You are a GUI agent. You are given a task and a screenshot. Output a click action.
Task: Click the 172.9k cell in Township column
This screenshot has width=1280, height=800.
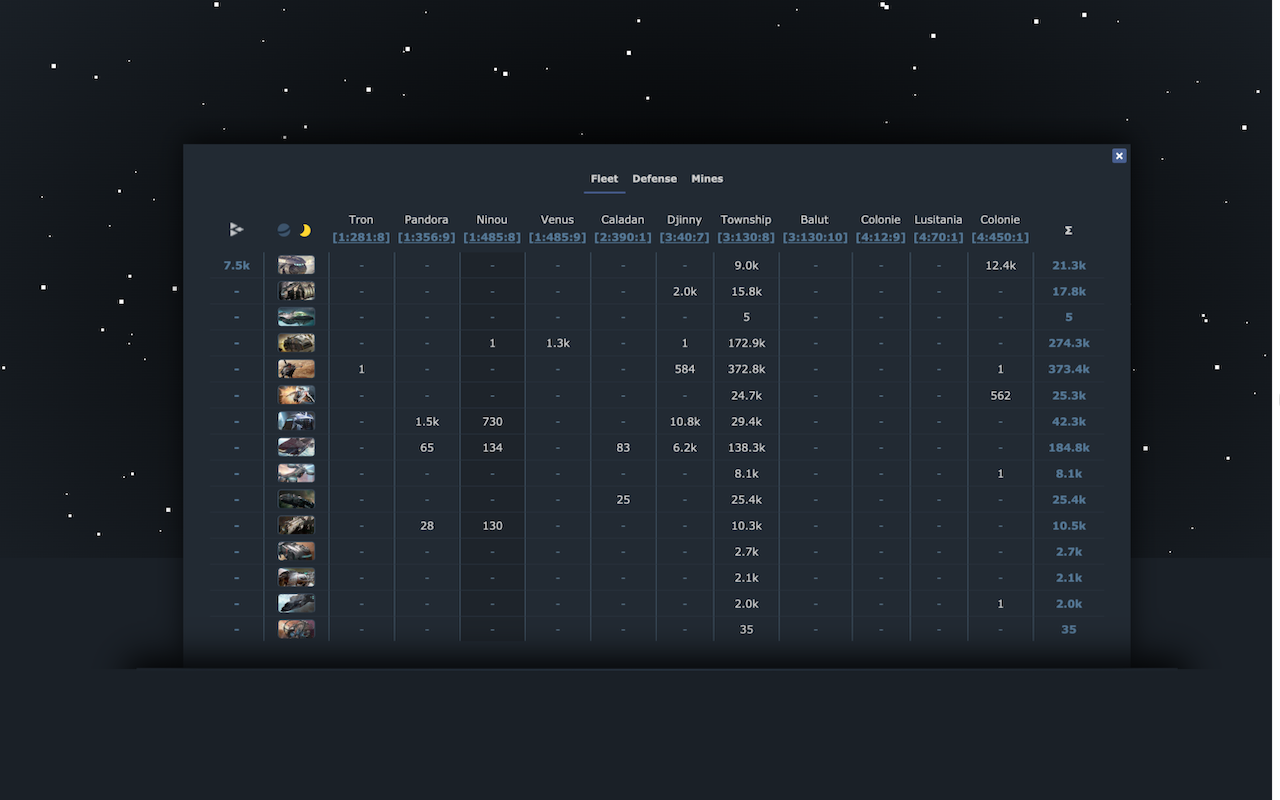pos(746,343)
